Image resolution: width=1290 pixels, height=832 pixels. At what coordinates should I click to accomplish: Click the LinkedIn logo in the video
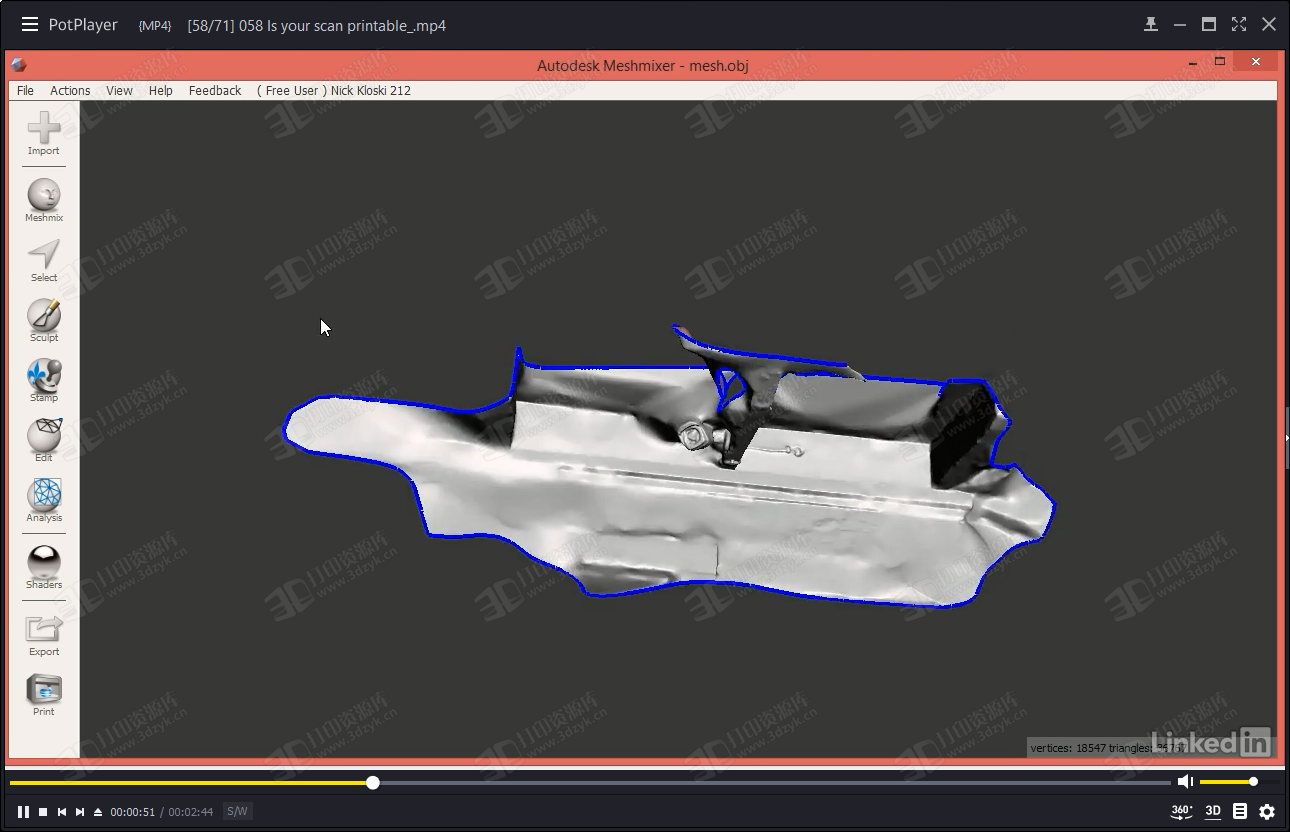tap(1210, 742)
